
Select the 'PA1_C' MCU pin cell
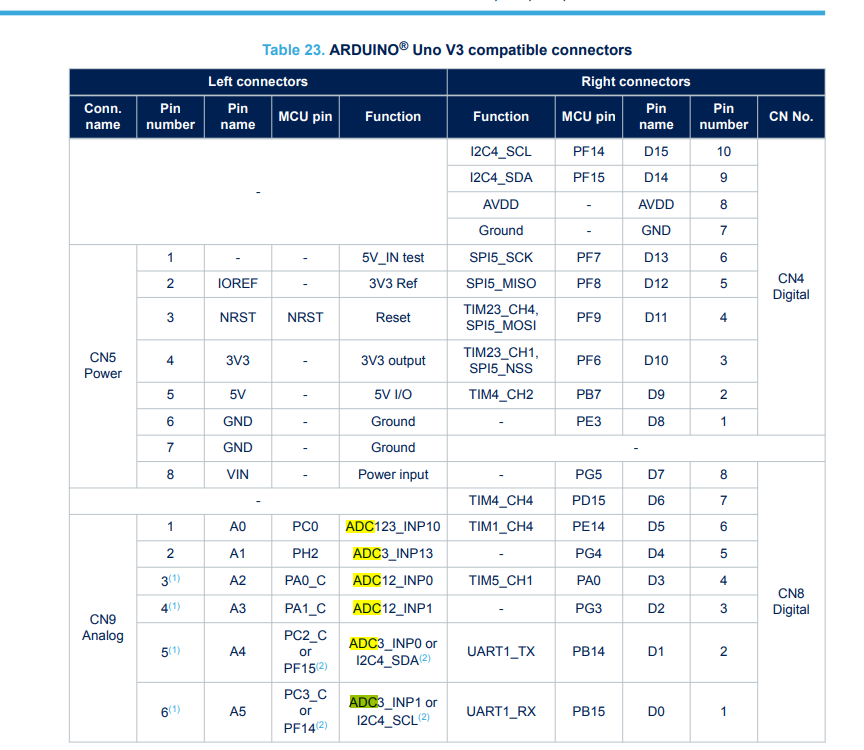click(x=305, y=608)
